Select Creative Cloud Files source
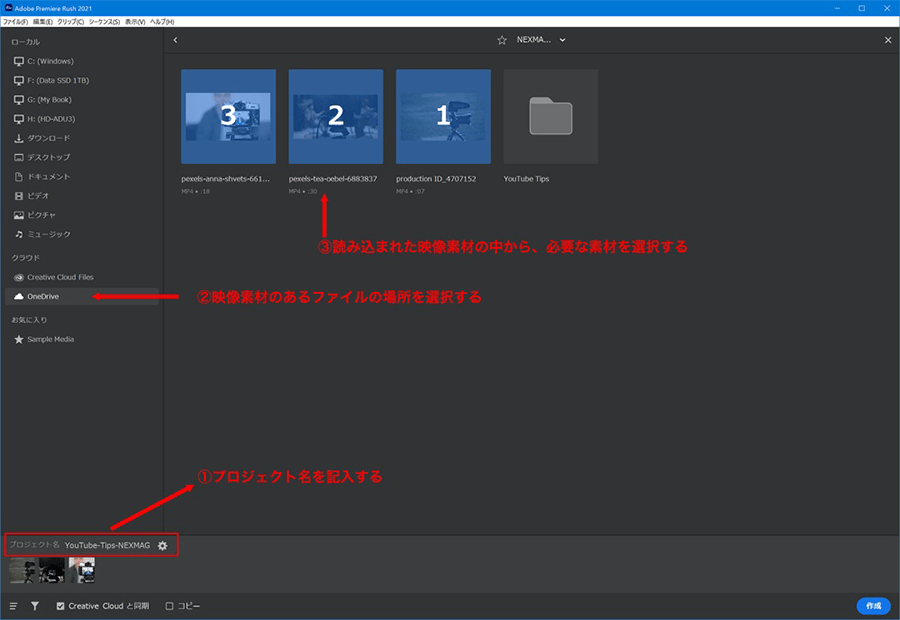Viewport: 900px width, 620px height. 53,277
